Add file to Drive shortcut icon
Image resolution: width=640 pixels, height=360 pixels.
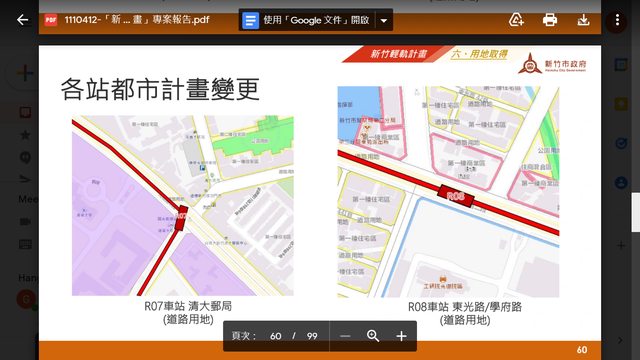tap(516, 20)
